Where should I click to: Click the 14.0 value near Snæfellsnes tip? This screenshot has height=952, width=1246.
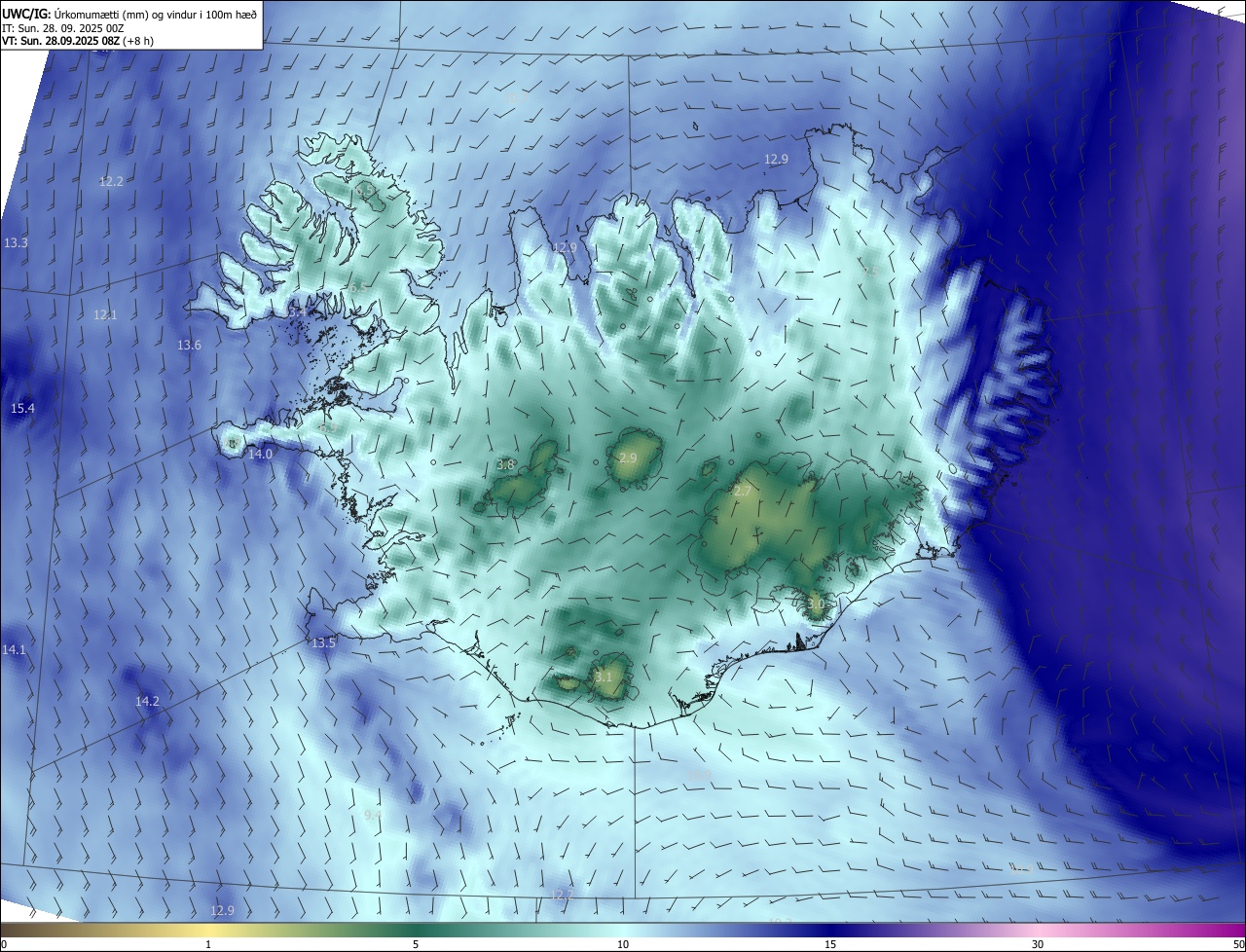[x=260, y=454]
